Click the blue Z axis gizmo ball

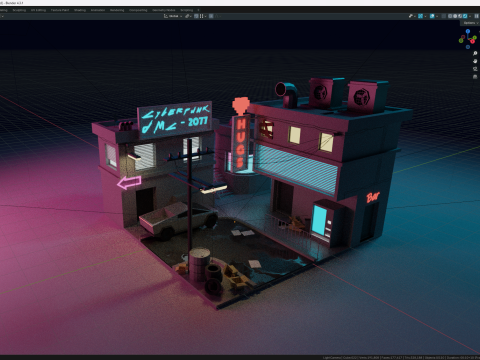[x=468, y=31]
